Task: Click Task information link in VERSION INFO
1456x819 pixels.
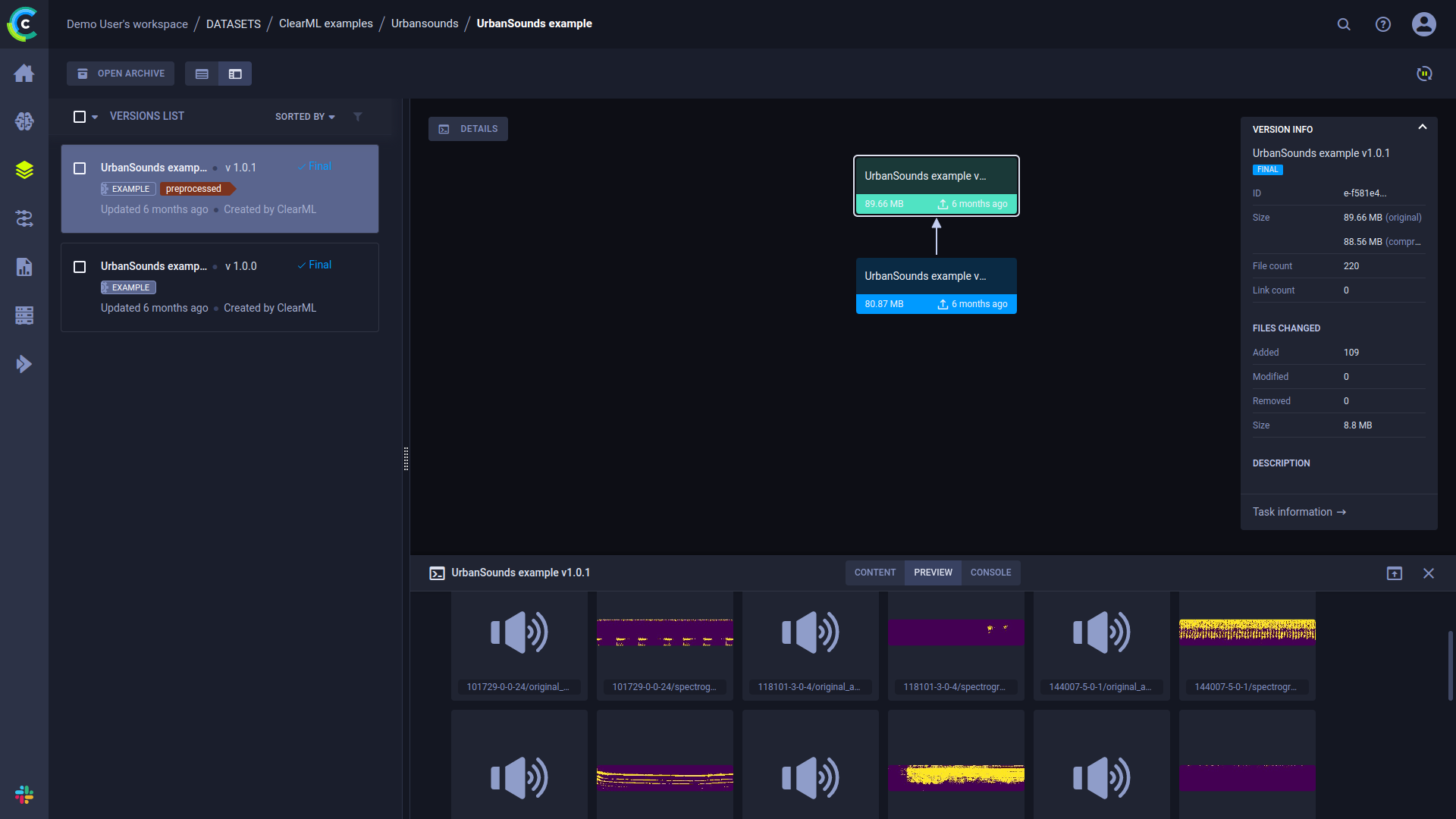Action: (x=1300, y=511)
